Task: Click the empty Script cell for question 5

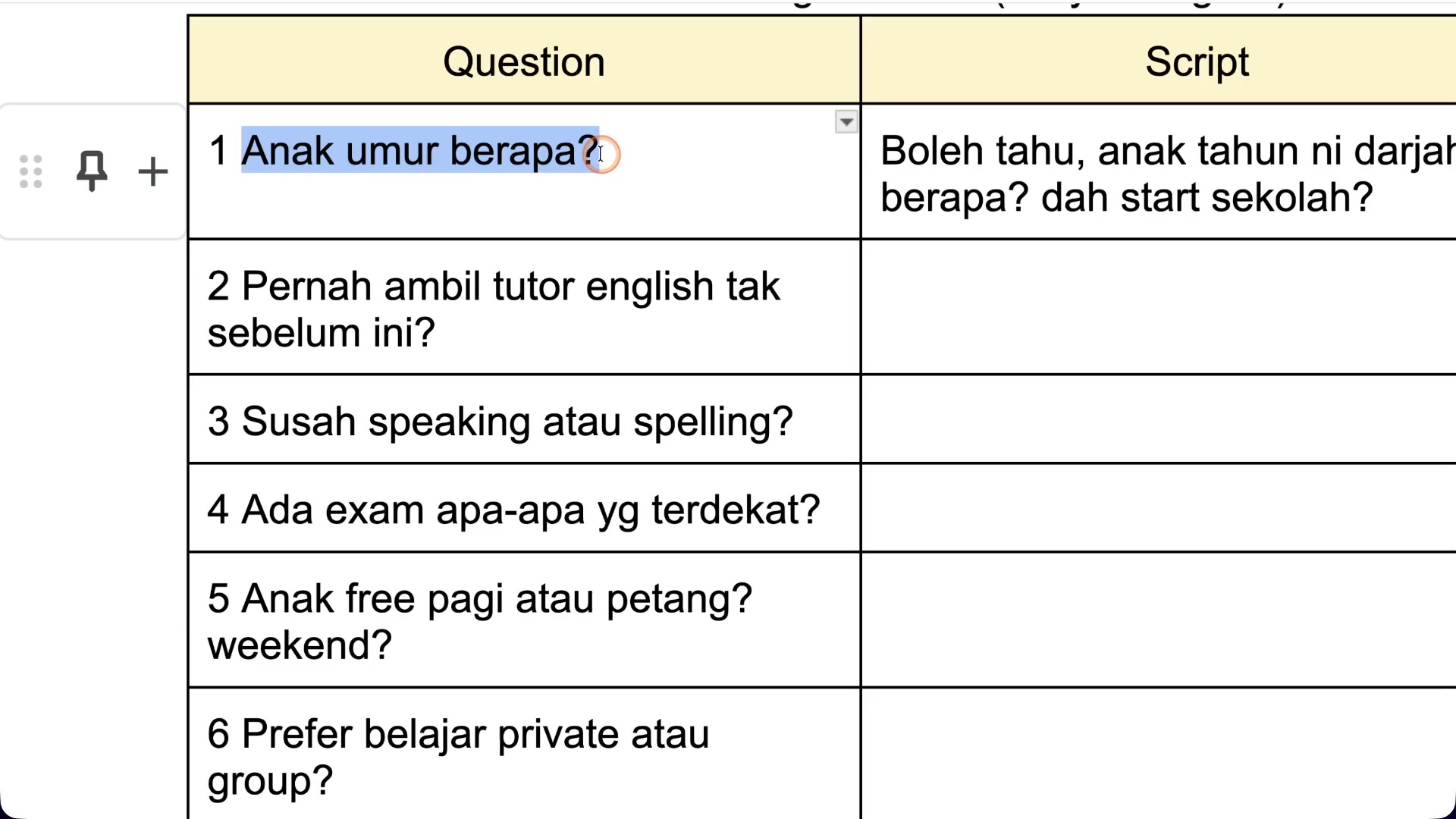Action: click(x=1159, y=620)
